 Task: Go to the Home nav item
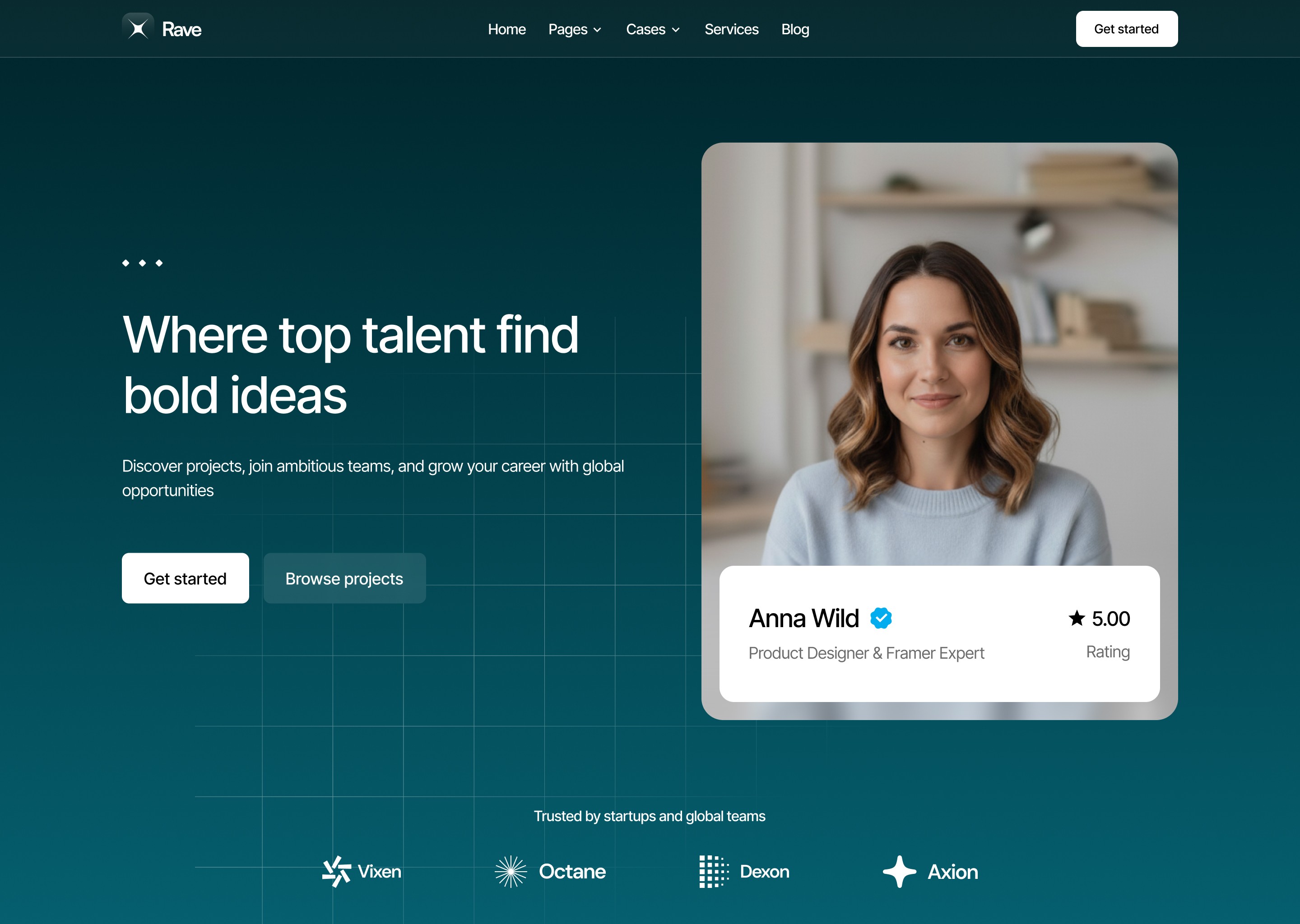coord(506,29)
